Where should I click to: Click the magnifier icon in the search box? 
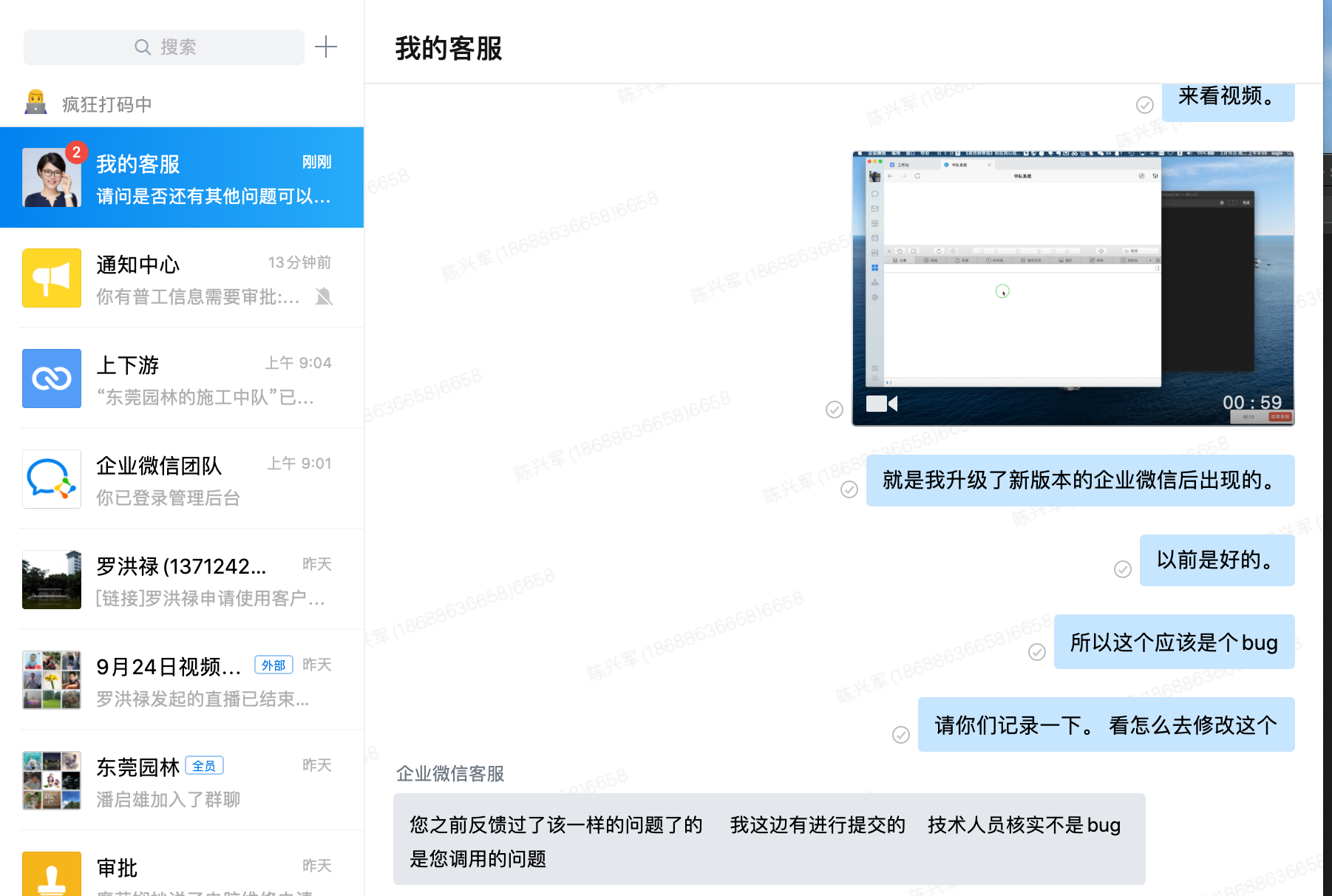143,47
